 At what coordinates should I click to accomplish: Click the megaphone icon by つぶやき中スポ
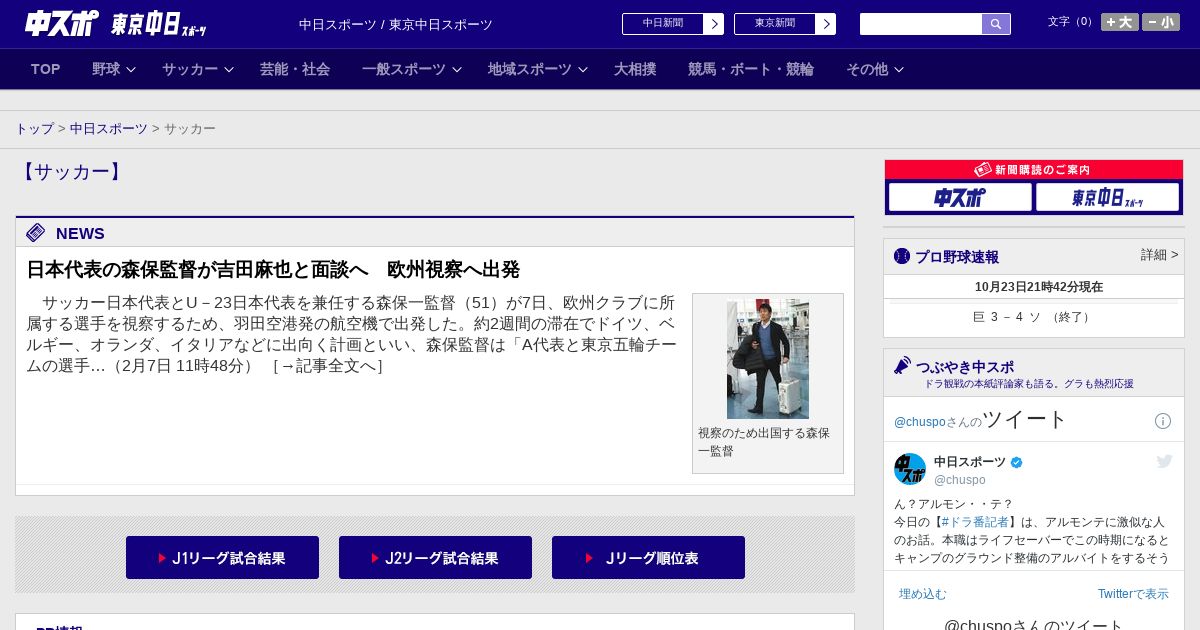point(902,365)
